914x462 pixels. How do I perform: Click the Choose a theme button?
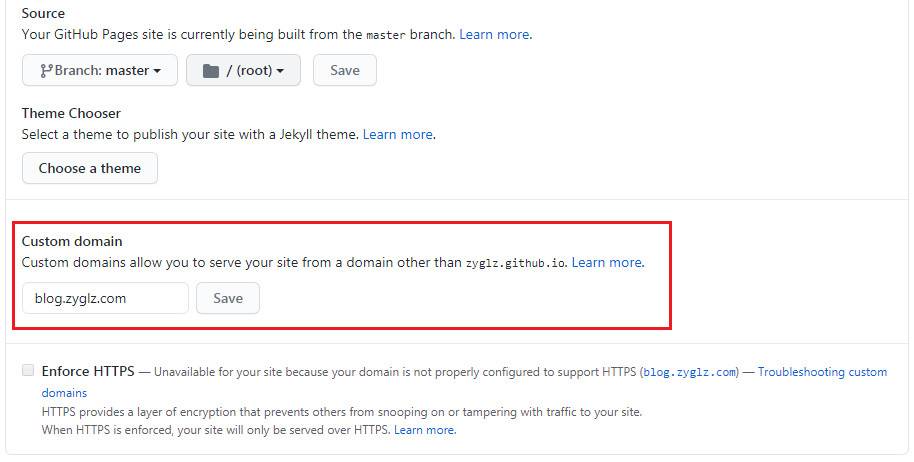pos(90,168)
